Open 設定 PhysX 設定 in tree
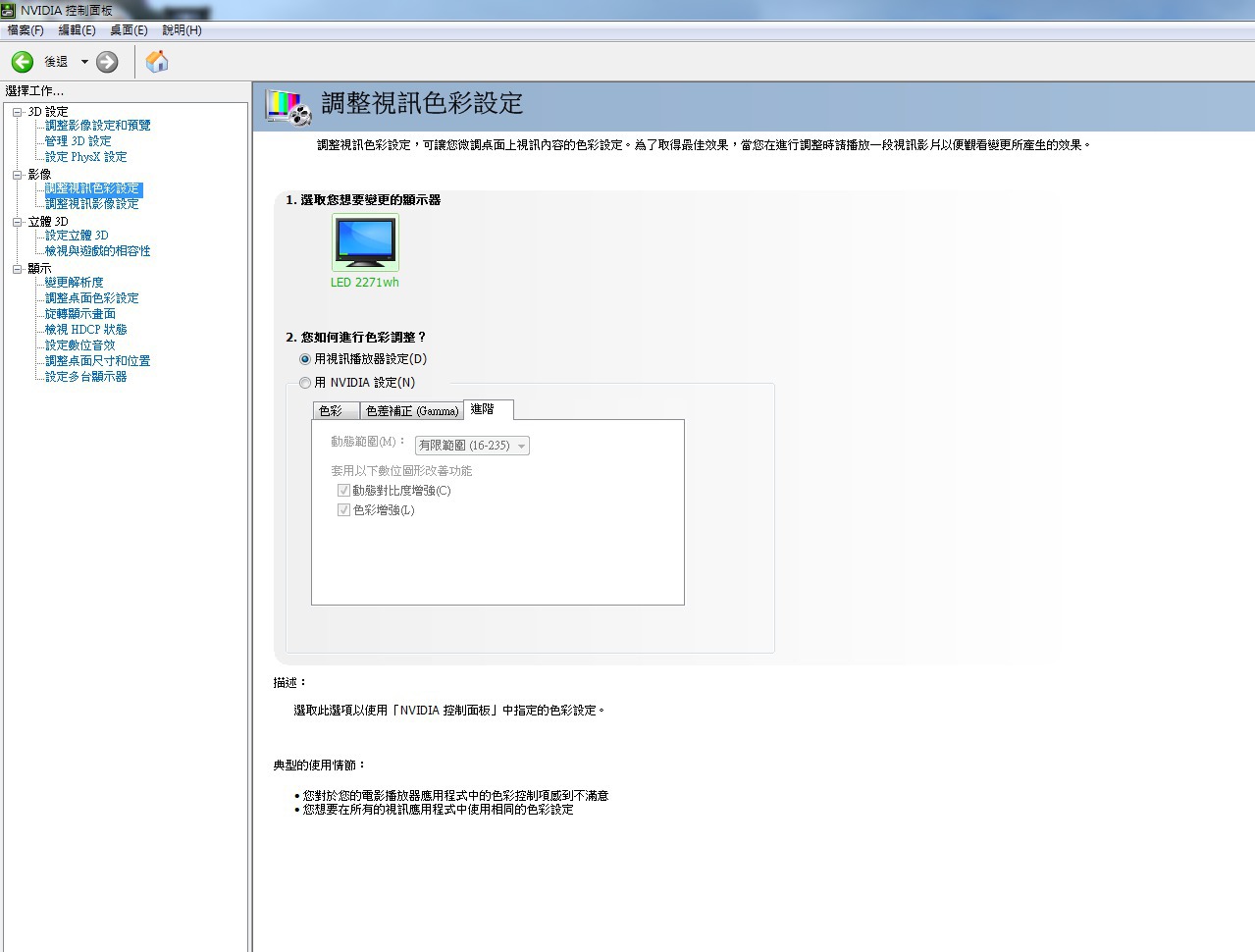 coord(85,157)
